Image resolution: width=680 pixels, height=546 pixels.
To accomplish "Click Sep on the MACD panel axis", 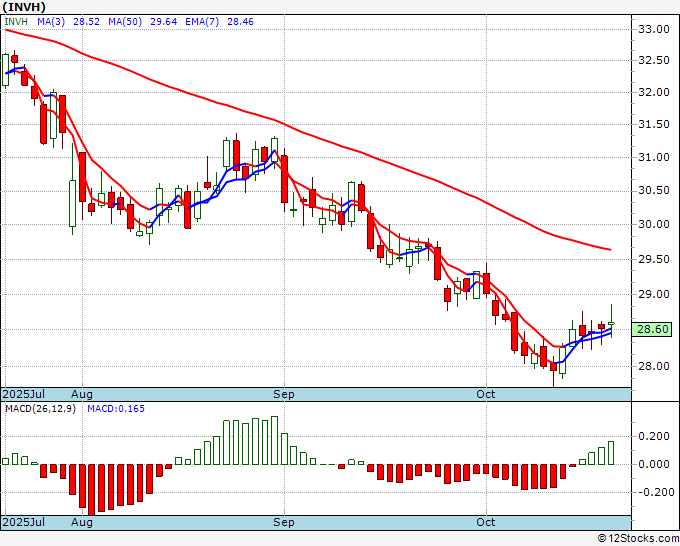I will (x=284, y=522).
